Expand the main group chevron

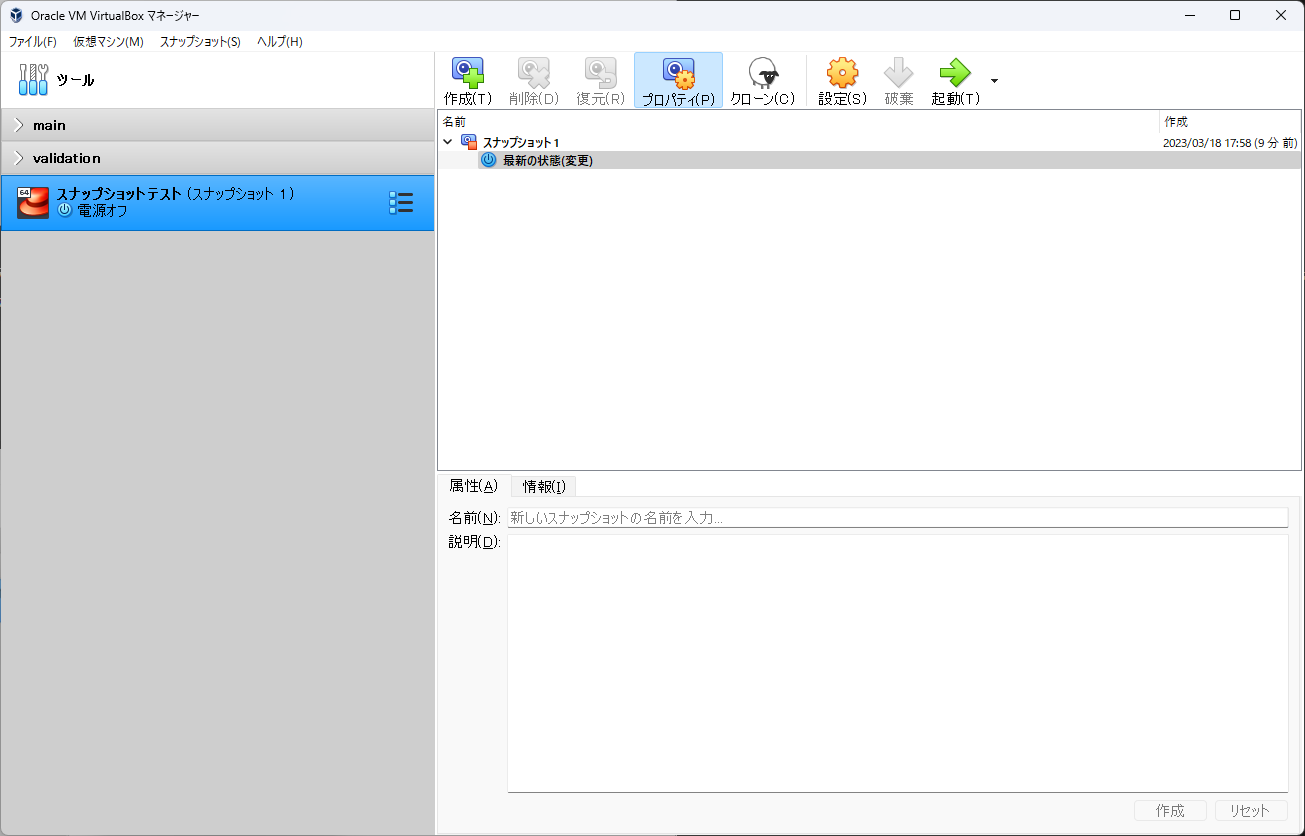click(19, 125)
